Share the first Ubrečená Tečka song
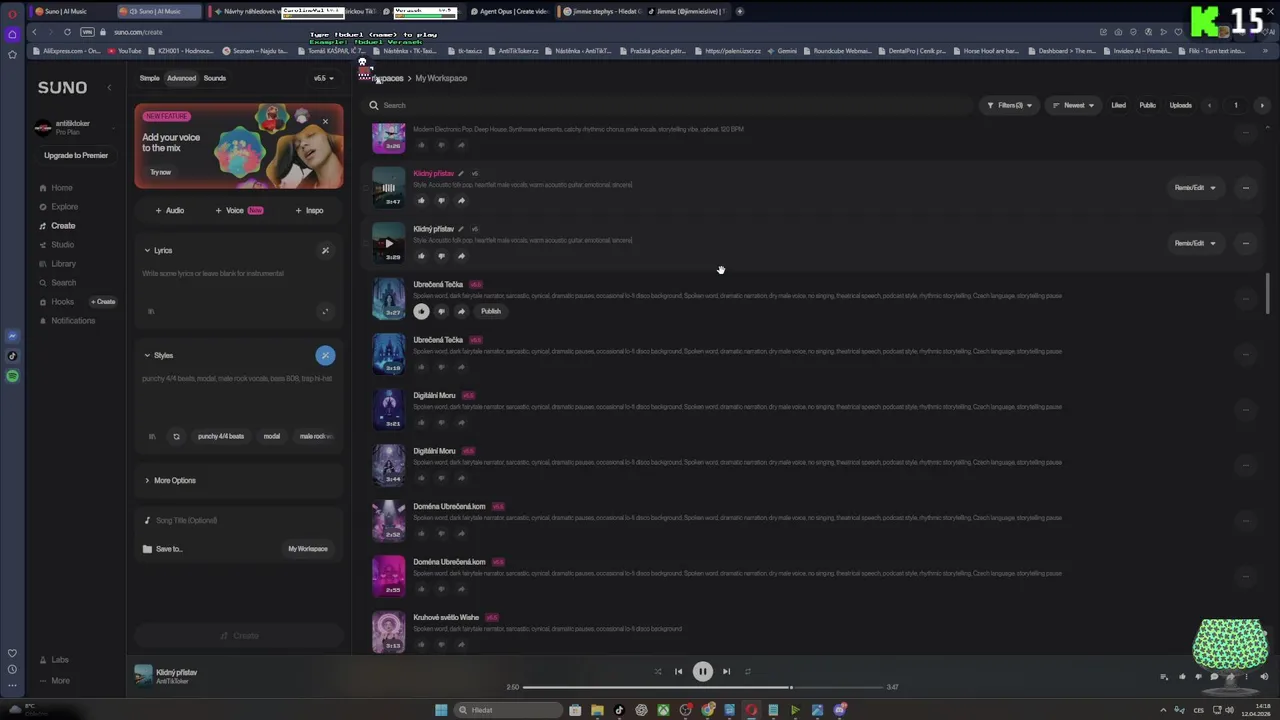This screenshot has height=720, width=1280. point(461,311)
